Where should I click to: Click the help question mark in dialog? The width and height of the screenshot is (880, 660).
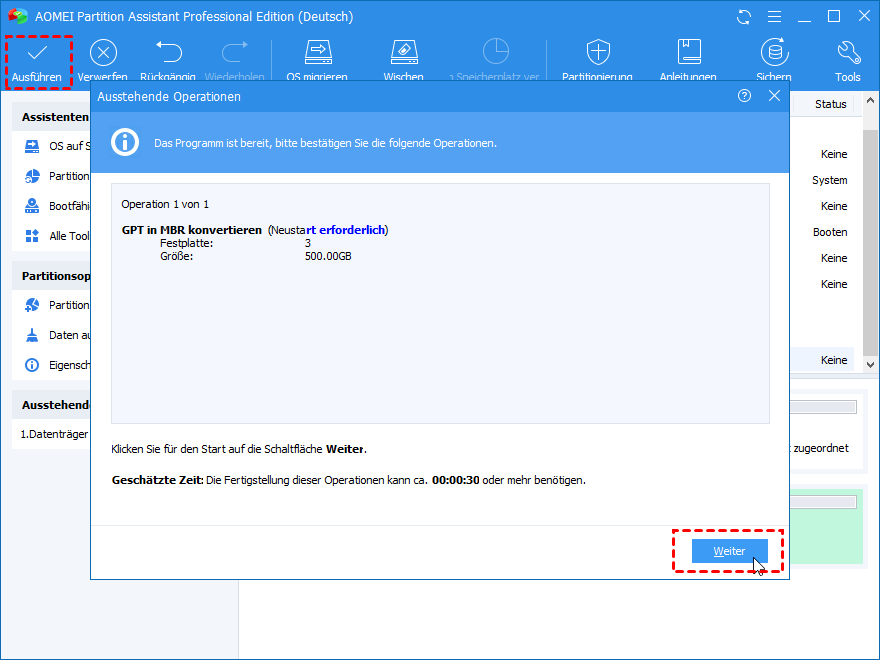tap(744, 96)
